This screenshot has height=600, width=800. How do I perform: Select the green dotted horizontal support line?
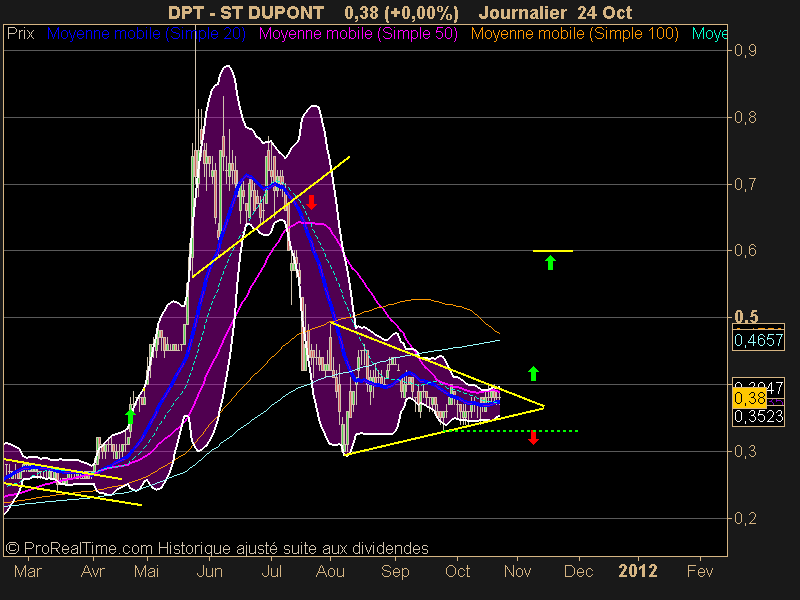coord(512,431)
